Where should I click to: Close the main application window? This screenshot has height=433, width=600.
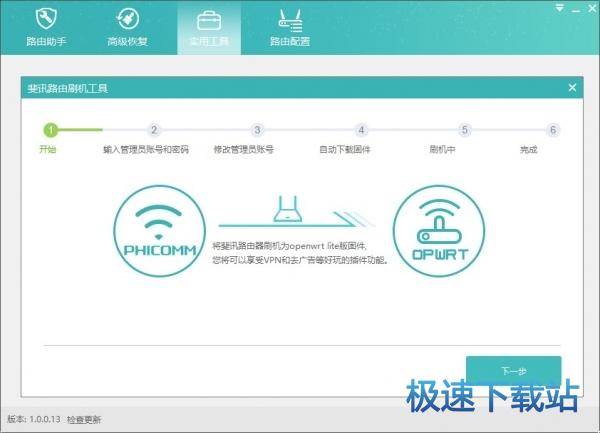(592, 8)
